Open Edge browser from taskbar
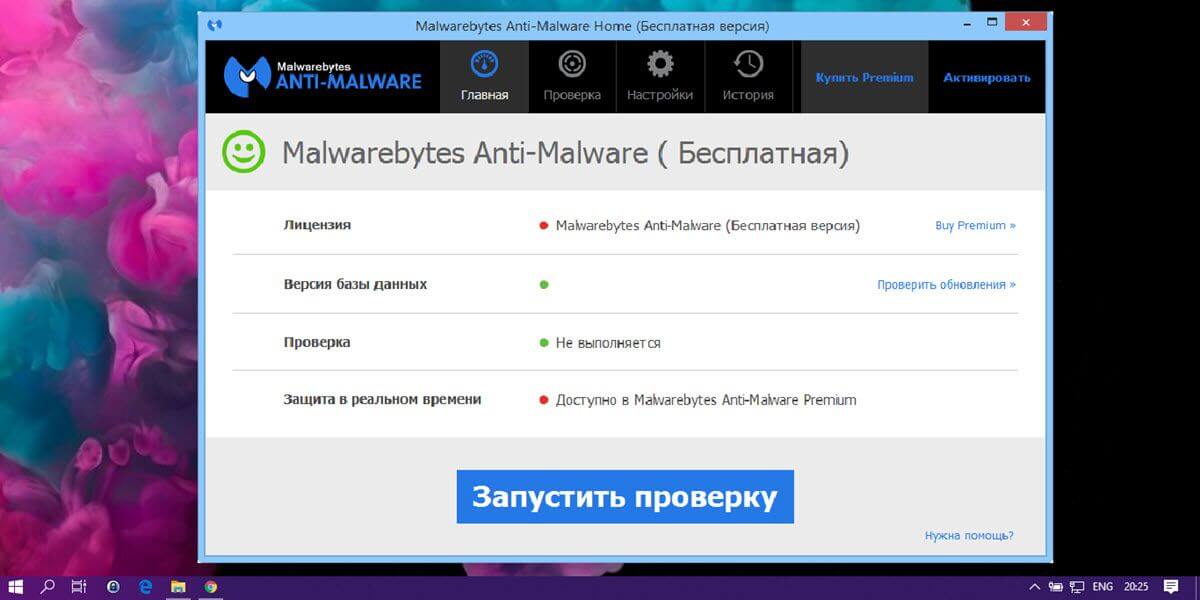Viewport: 1200px width, 600px height. [x=145, y=587]
